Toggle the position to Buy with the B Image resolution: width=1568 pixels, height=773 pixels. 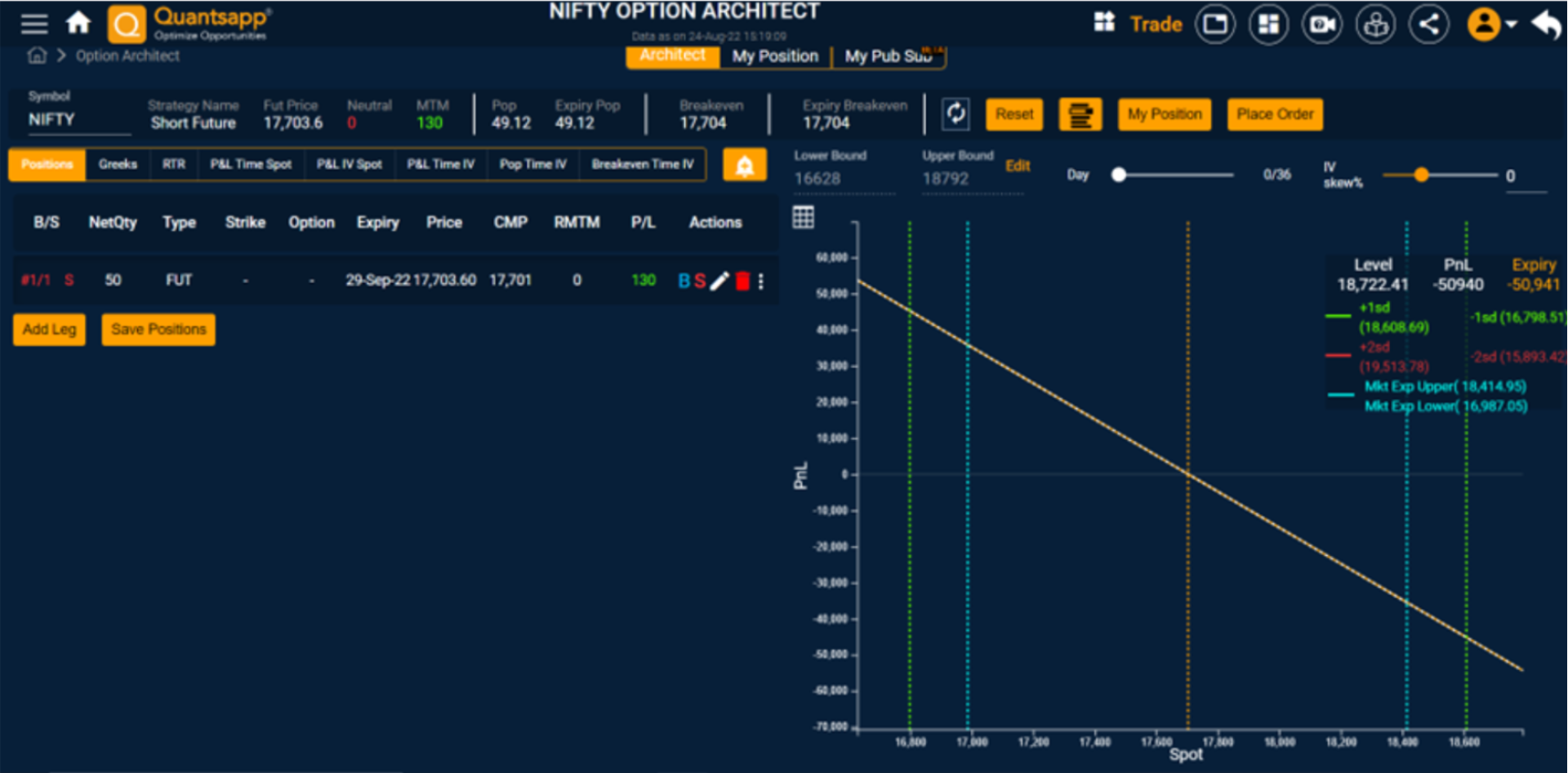pos(684,281)
